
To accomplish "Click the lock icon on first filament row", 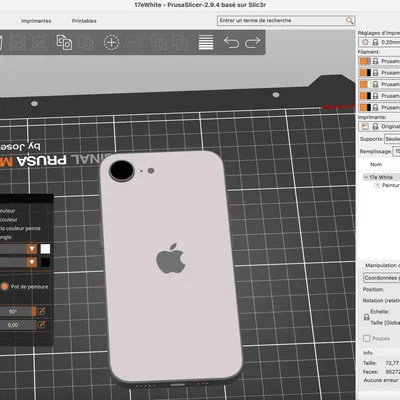I will (x=375, y=61).
